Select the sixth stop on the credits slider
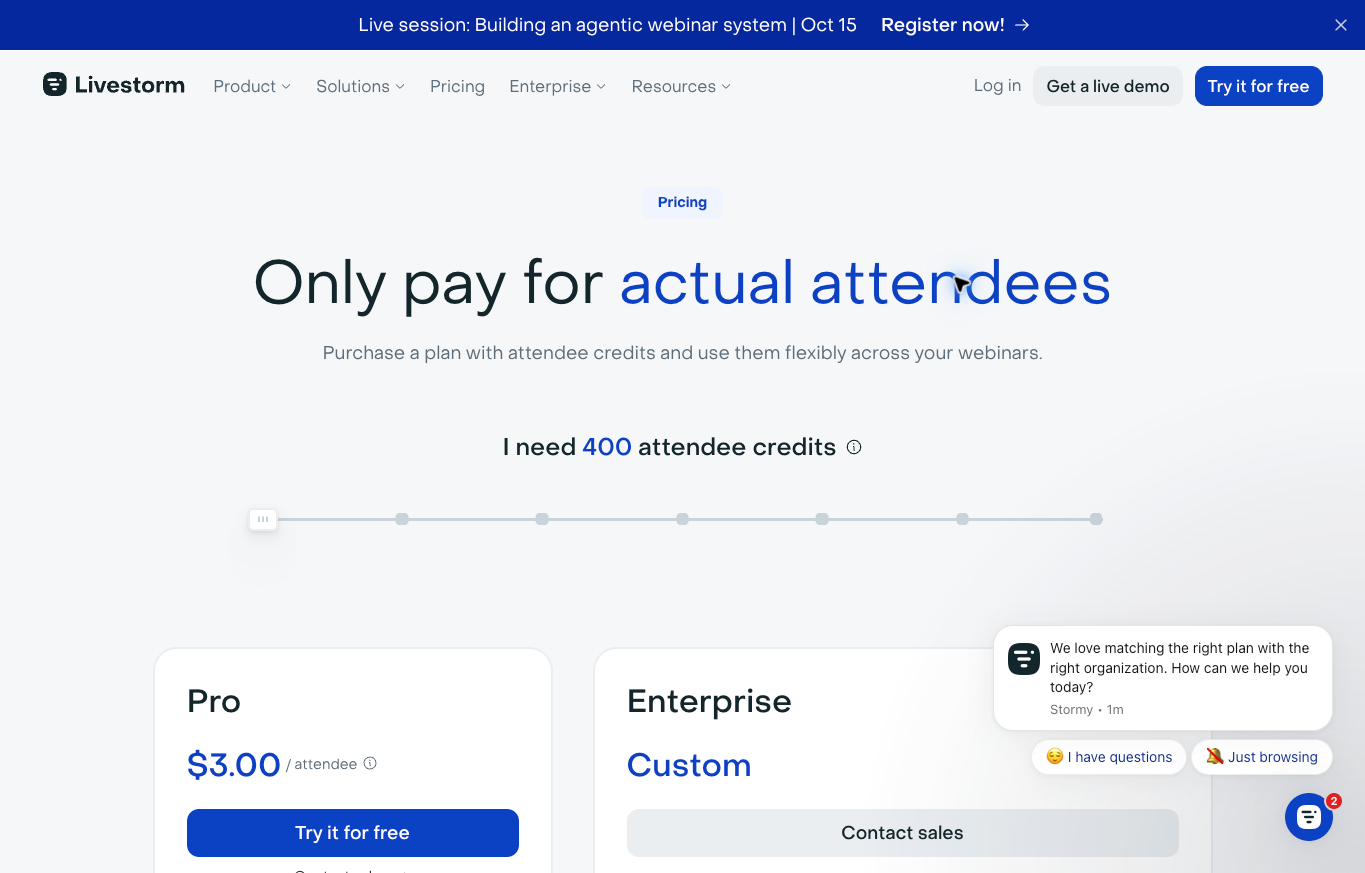This screenshot has height=873, width=1365. point(962,519)
